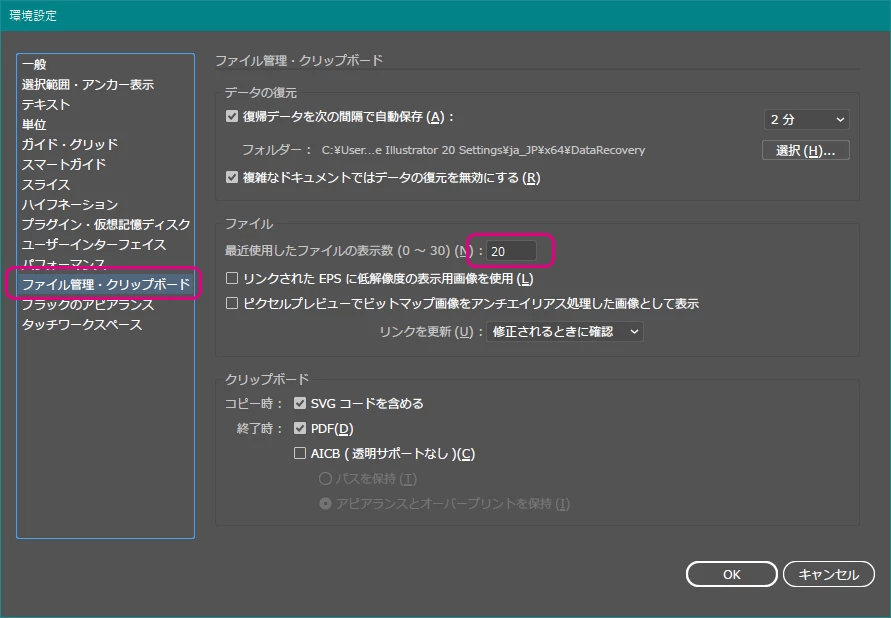Click the recent files count field
The width and height of the screenshot is (891, 618).
click(511, 250)
